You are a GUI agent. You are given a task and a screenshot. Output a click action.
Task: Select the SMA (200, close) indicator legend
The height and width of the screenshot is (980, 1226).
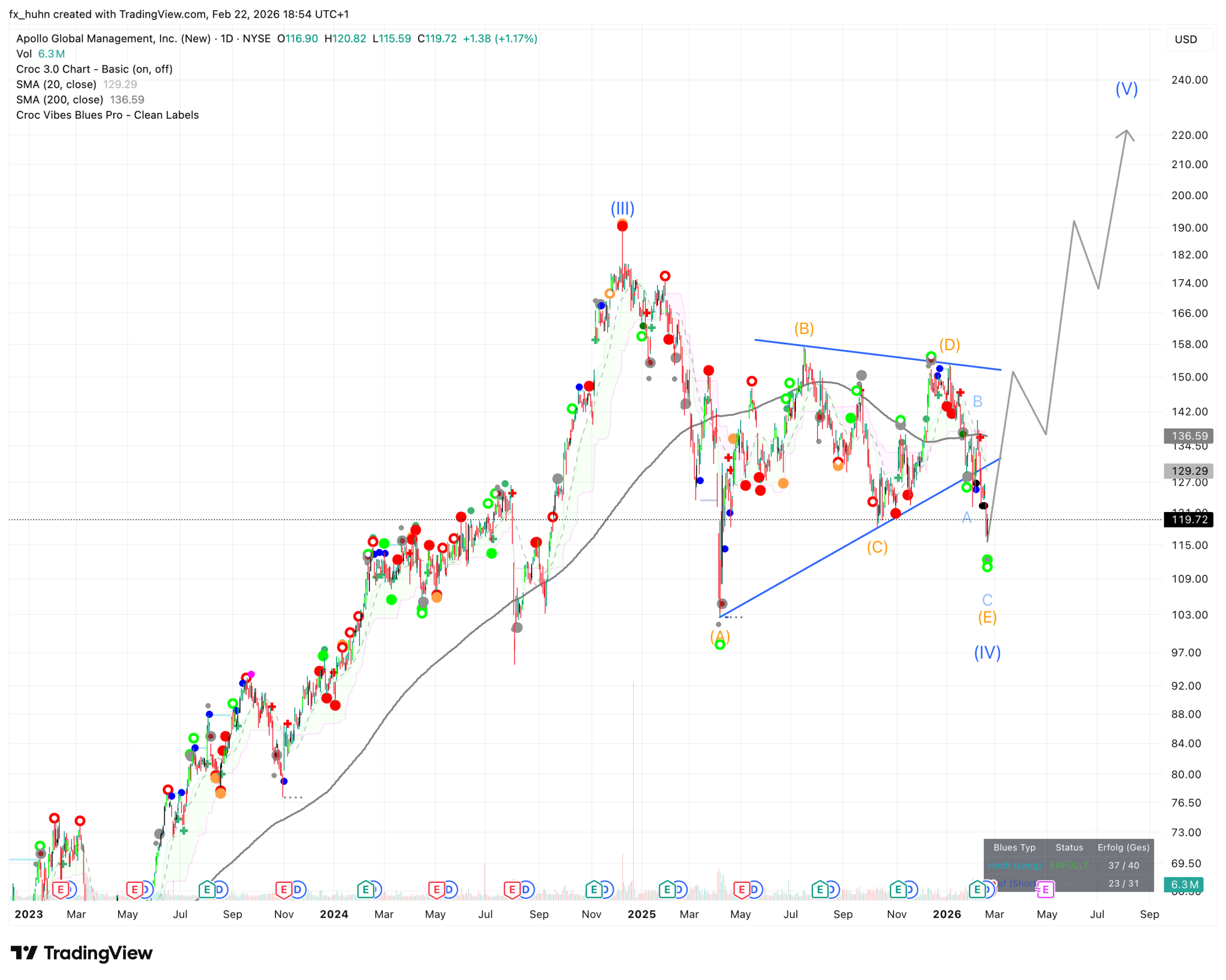(60, 100)
